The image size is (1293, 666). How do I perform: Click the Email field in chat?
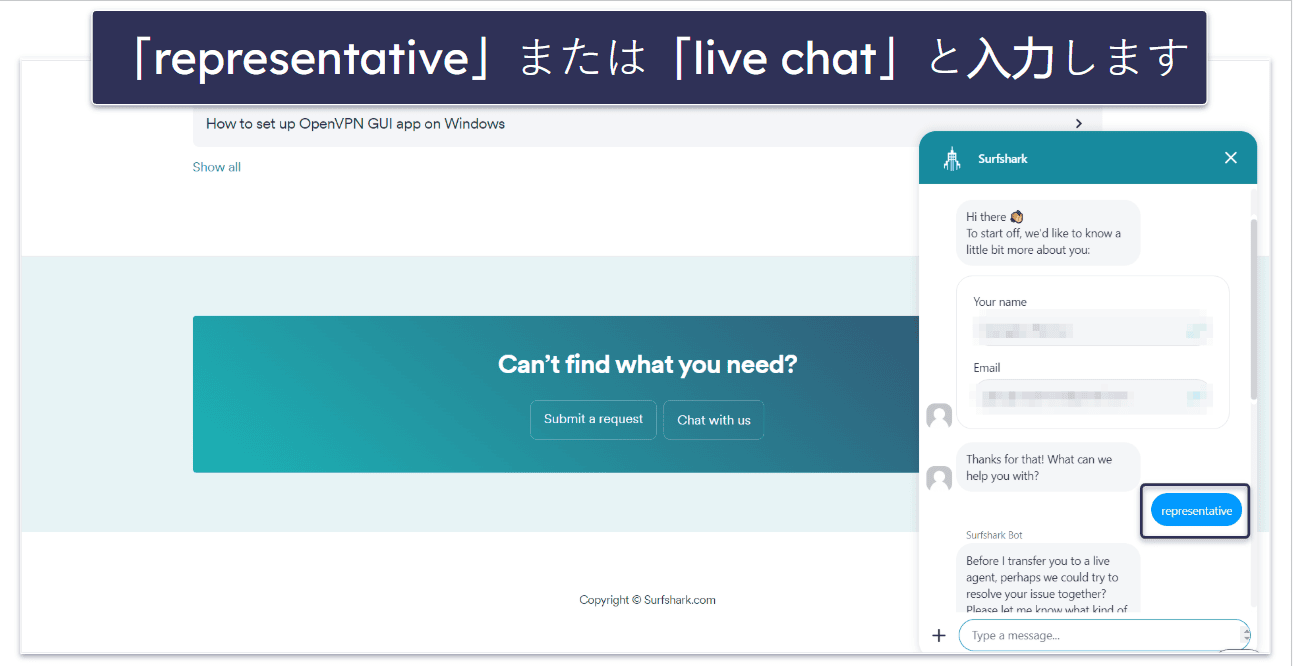point(1093,396)
